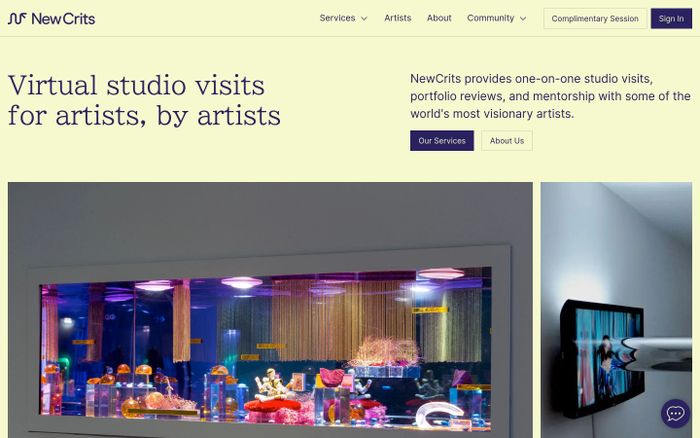Open the colorful aquarium installation image

270,310
